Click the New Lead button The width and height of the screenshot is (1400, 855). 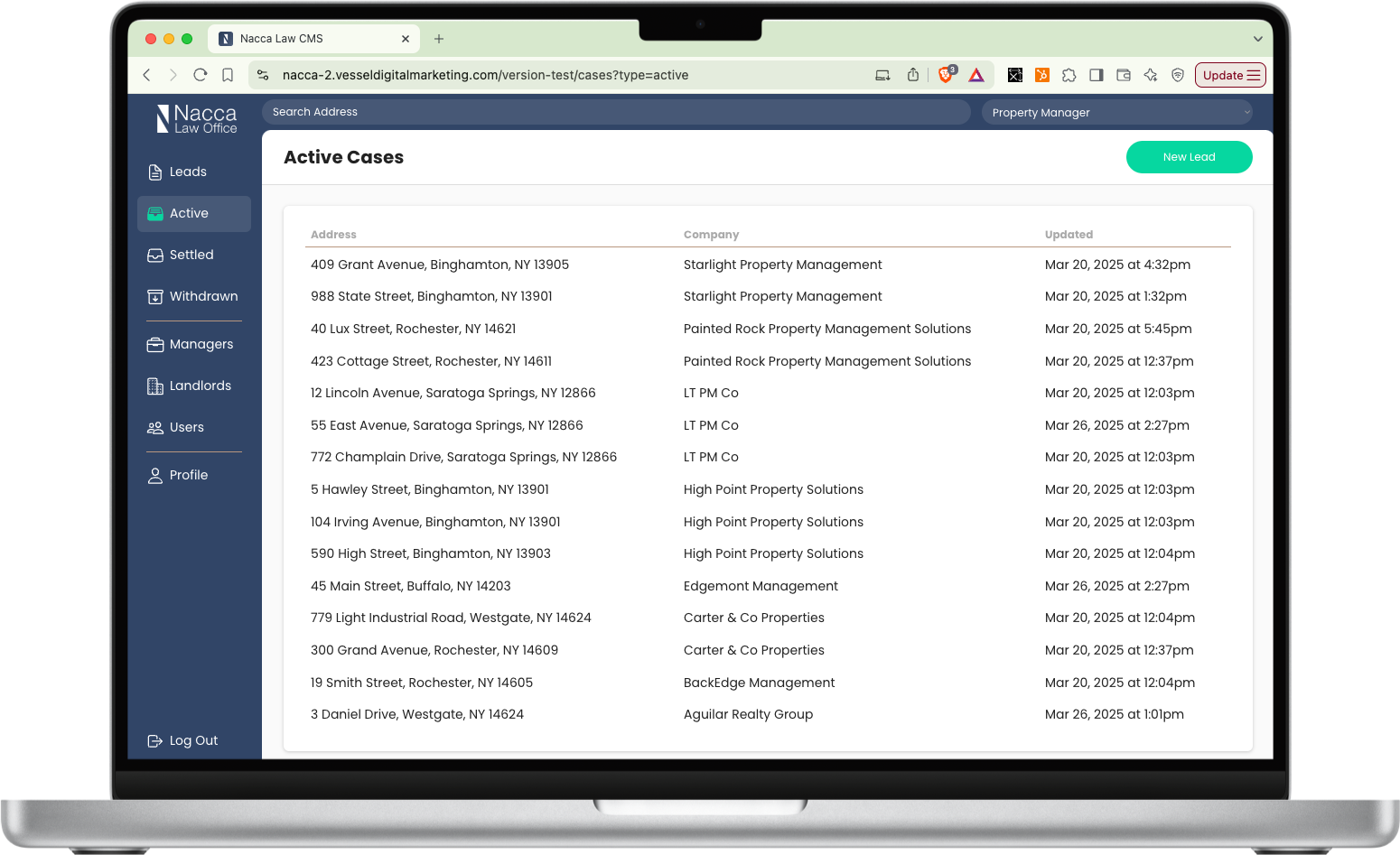[1189, 157]
